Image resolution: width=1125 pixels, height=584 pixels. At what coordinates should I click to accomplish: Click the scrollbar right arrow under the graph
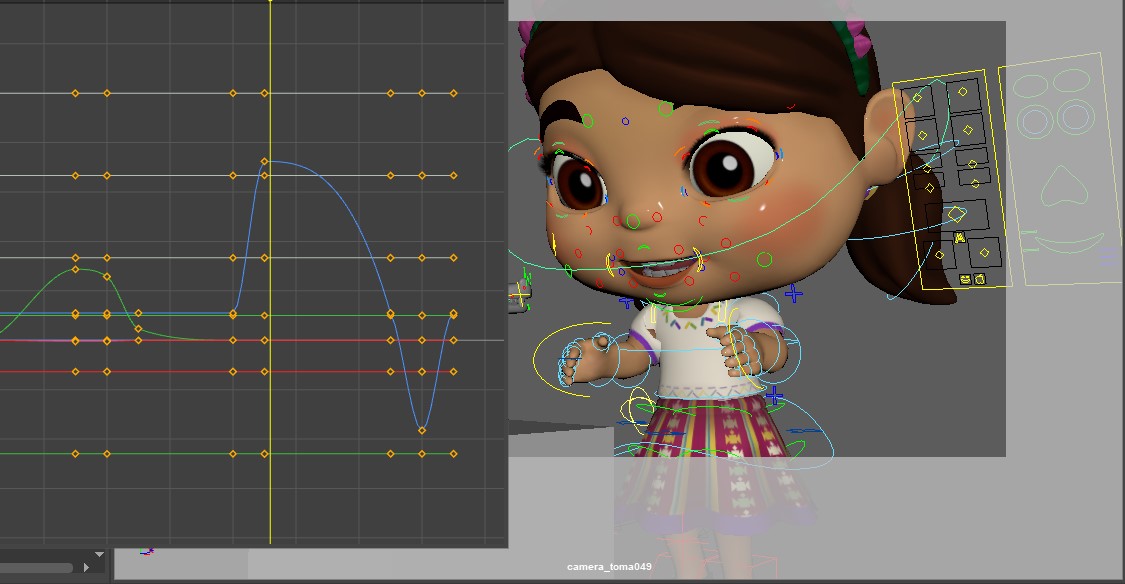click(86, 567)
